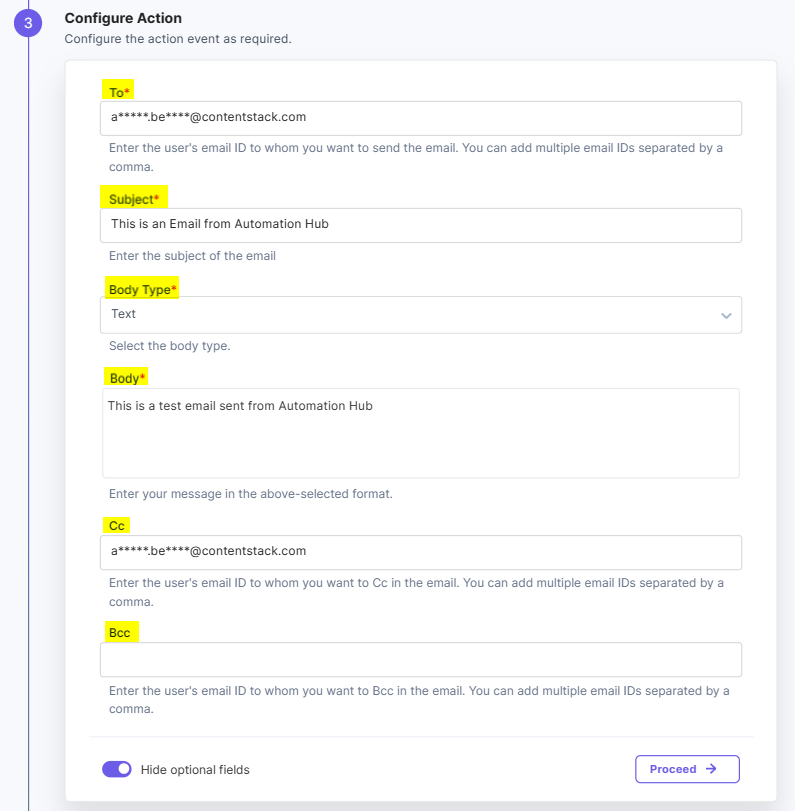The height and width of the screenshot is (811, 795).
Task: Click the highlighted Bcc label
Action: (x=120, y=632)
